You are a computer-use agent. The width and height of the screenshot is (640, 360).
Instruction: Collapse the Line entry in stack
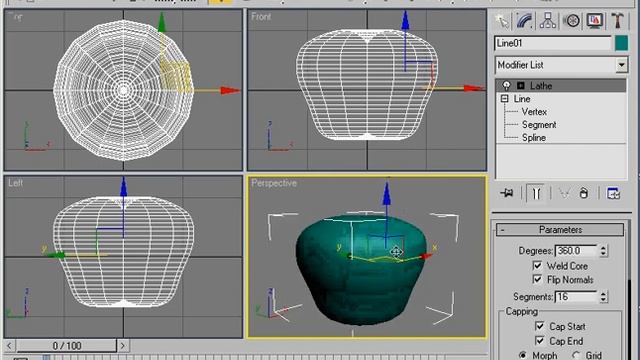[x=504, y=99]
